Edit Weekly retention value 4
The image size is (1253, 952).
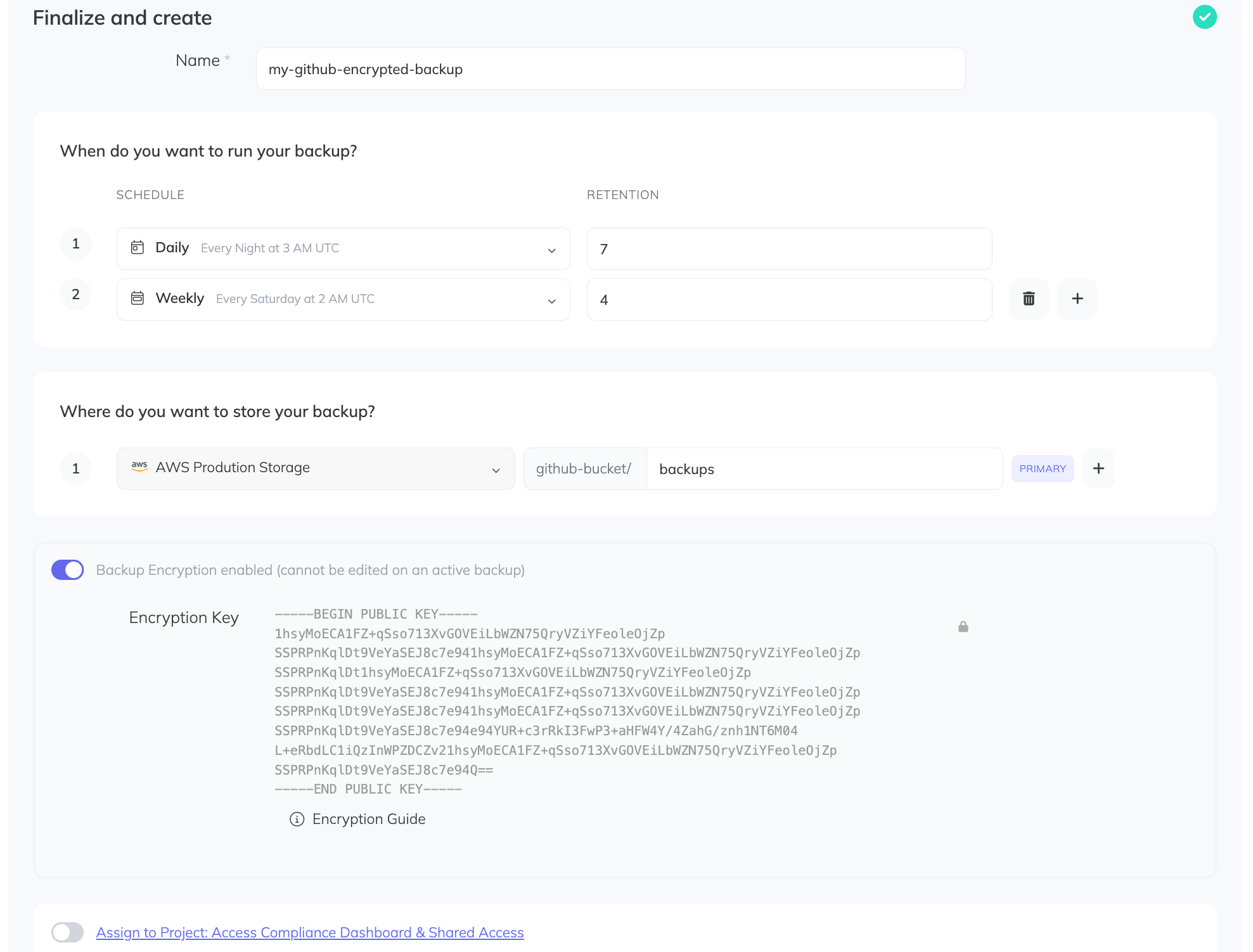(x=789, y=299)
